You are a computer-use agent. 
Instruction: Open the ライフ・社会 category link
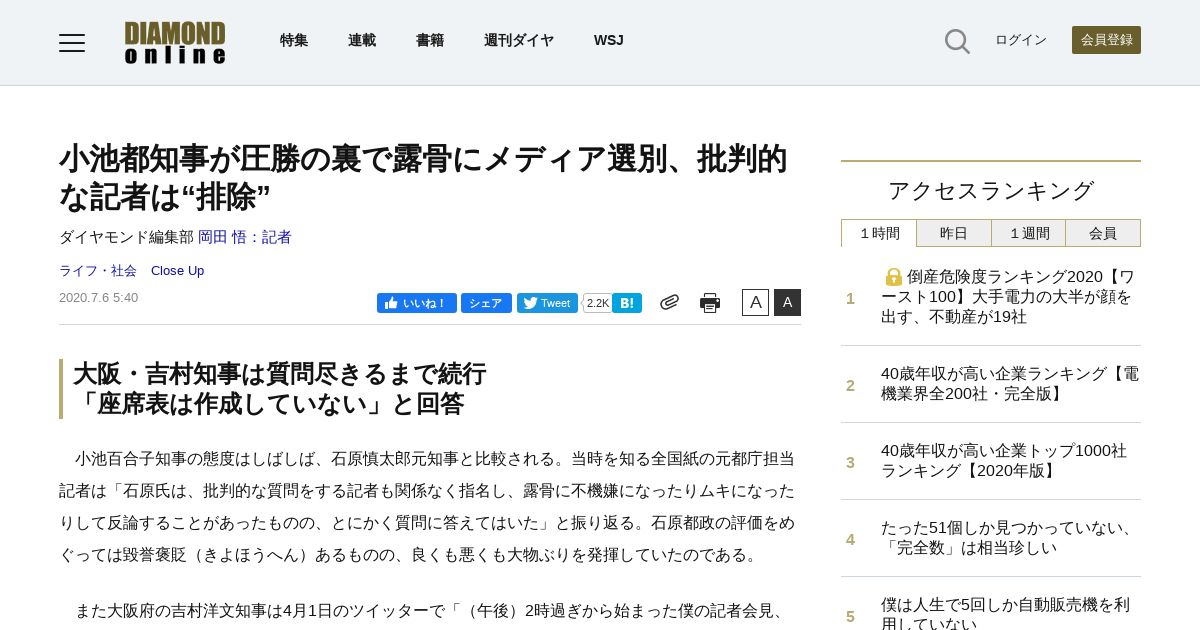pyautogui.click(x=98, y=270)
